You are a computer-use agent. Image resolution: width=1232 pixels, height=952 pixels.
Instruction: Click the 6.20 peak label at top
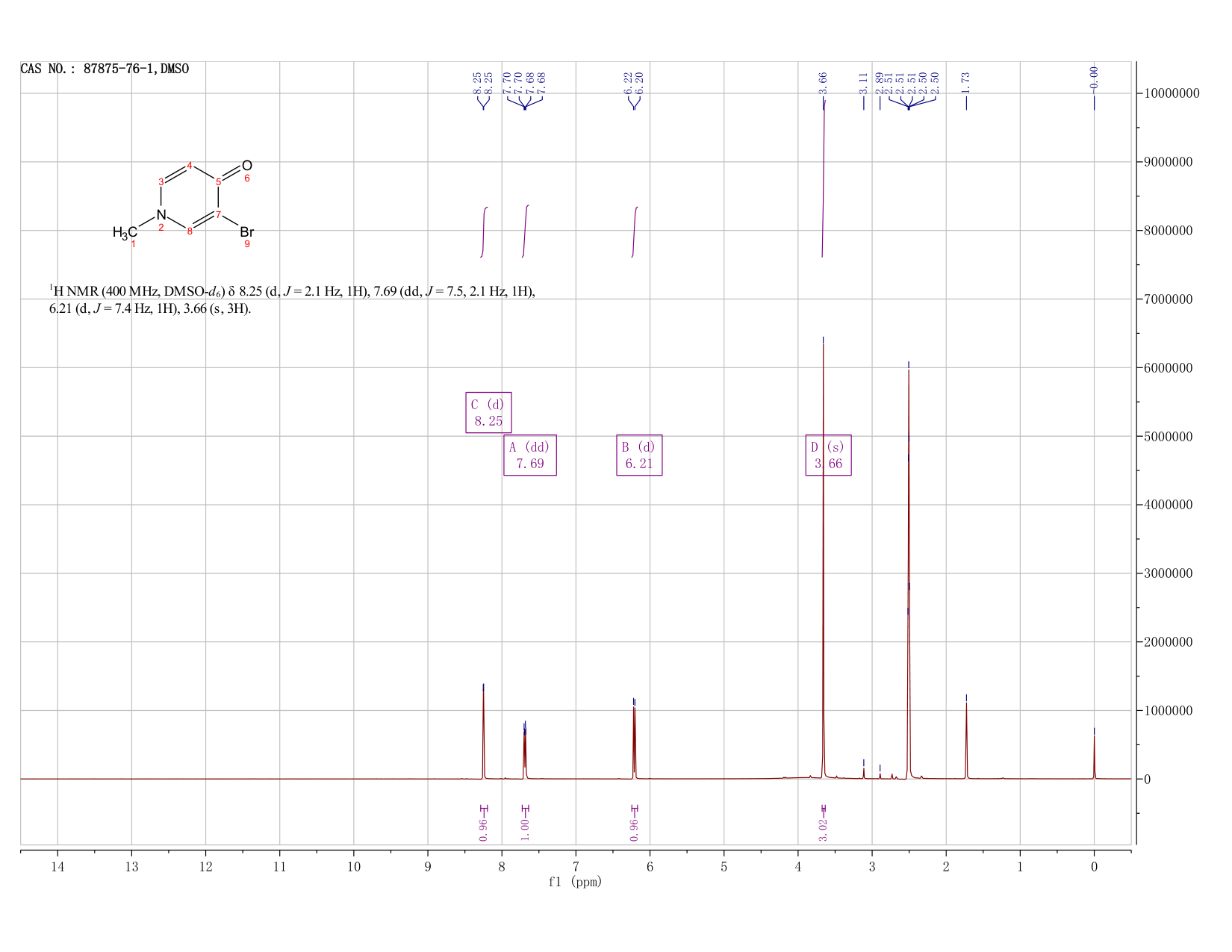639,82
